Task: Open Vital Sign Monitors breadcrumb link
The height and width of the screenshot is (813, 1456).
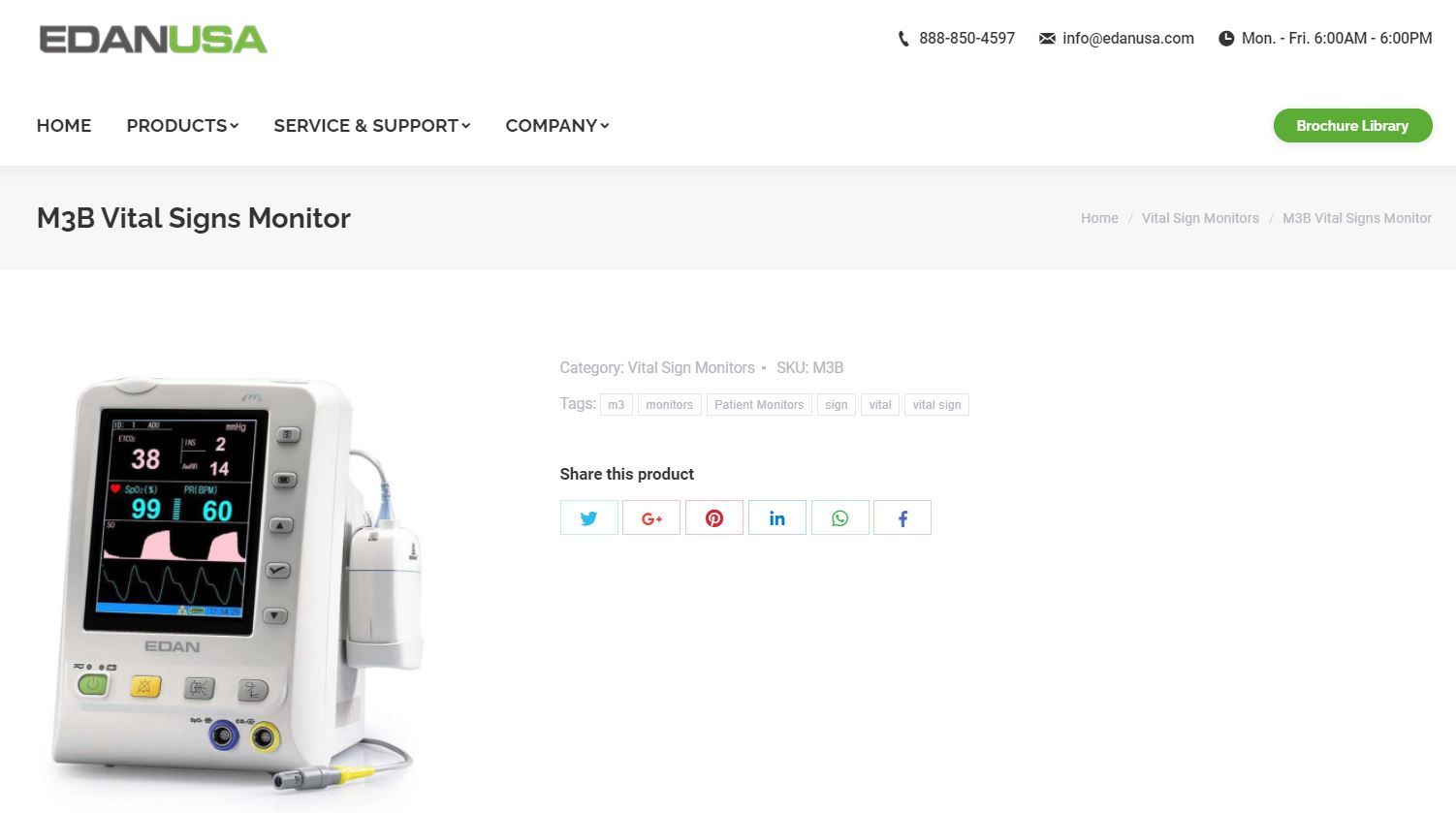Action: click(x=1200, y=218)
